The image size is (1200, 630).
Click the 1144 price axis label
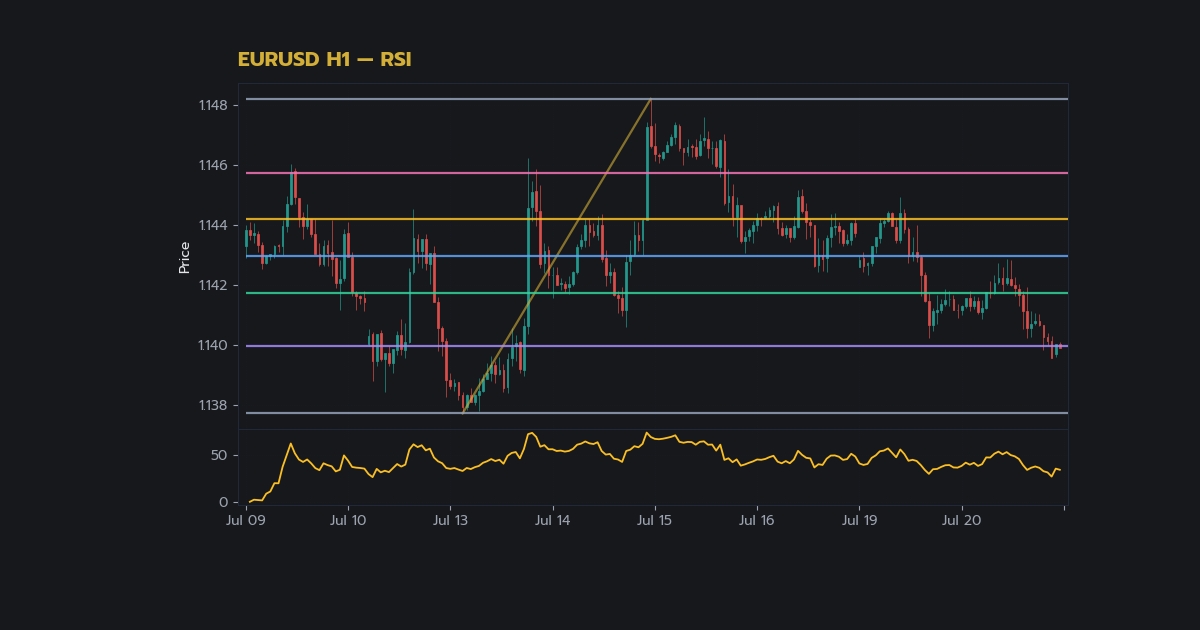pos(212,225)
